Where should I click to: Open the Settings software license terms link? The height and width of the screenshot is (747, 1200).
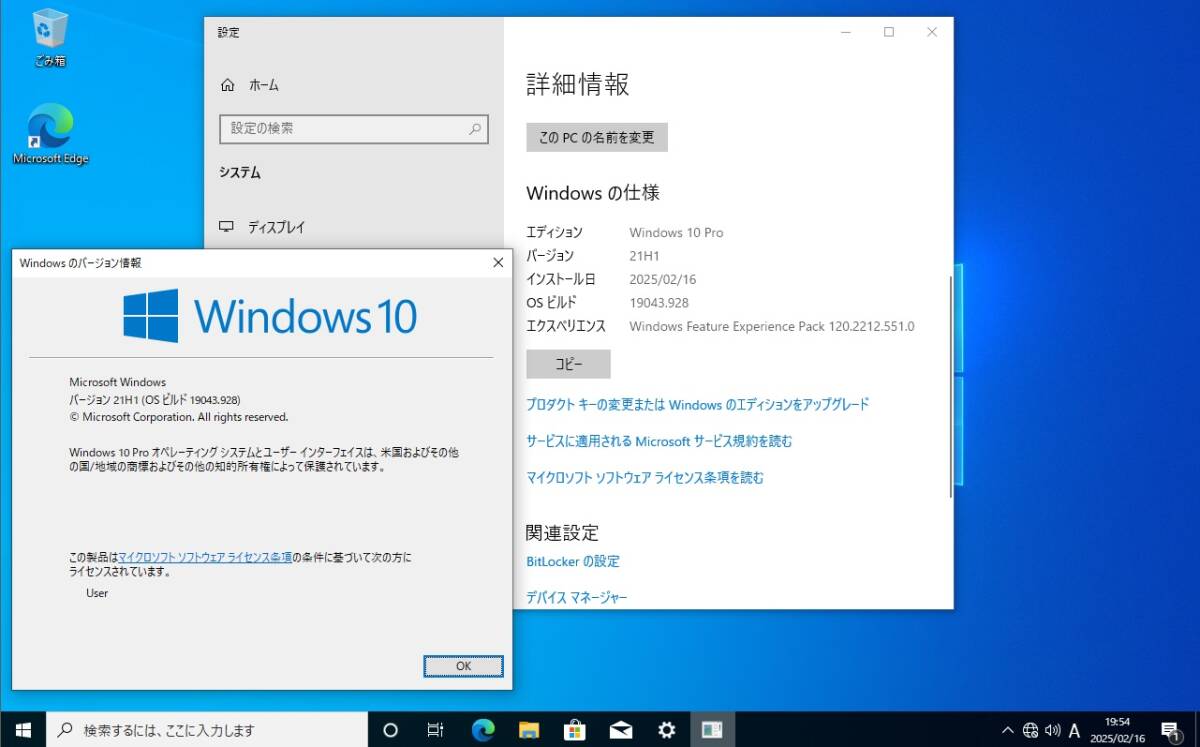(x=645, y=478)
